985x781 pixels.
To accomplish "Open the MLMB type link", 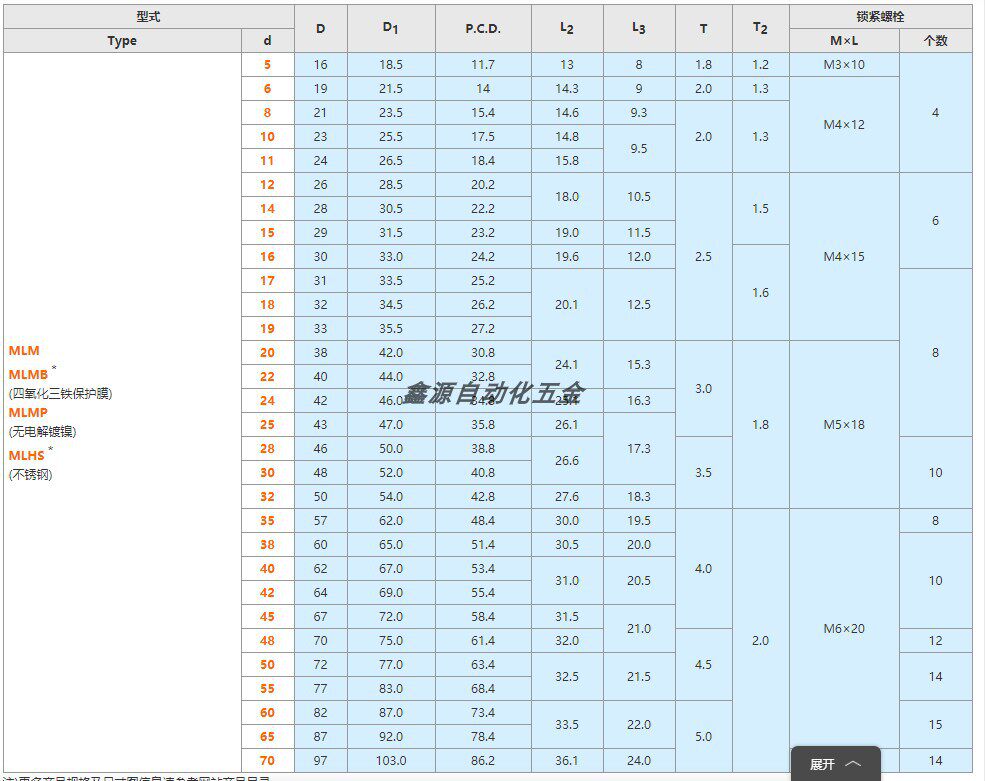I will (x=28, y=374).
